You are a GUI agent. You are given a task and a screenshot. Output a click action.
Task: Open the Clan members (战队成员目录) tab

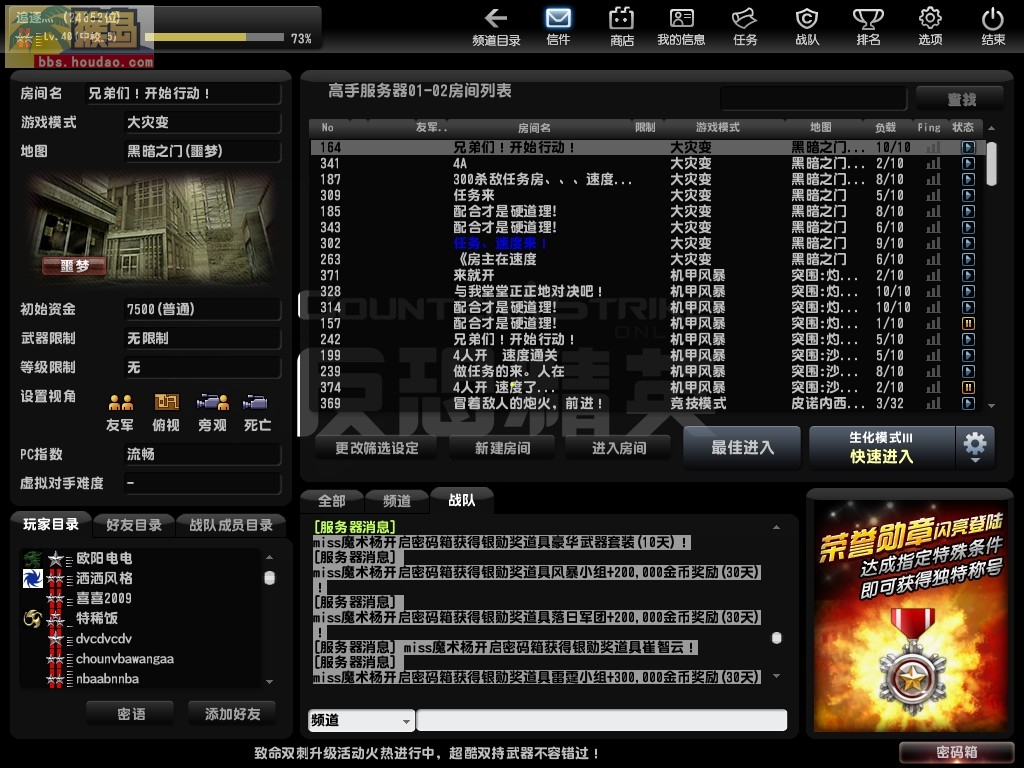pos(231,525)
